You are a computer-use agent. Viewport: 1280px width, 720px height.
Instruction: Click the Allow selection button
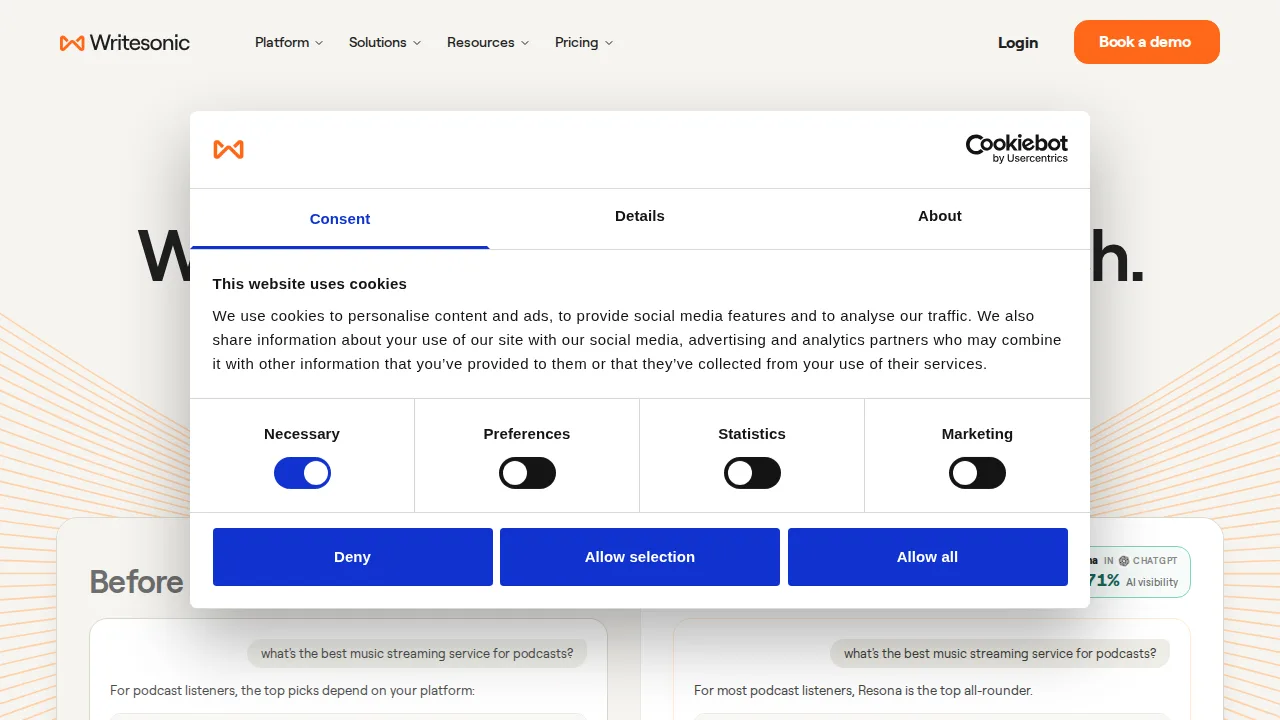click(640, 557)
